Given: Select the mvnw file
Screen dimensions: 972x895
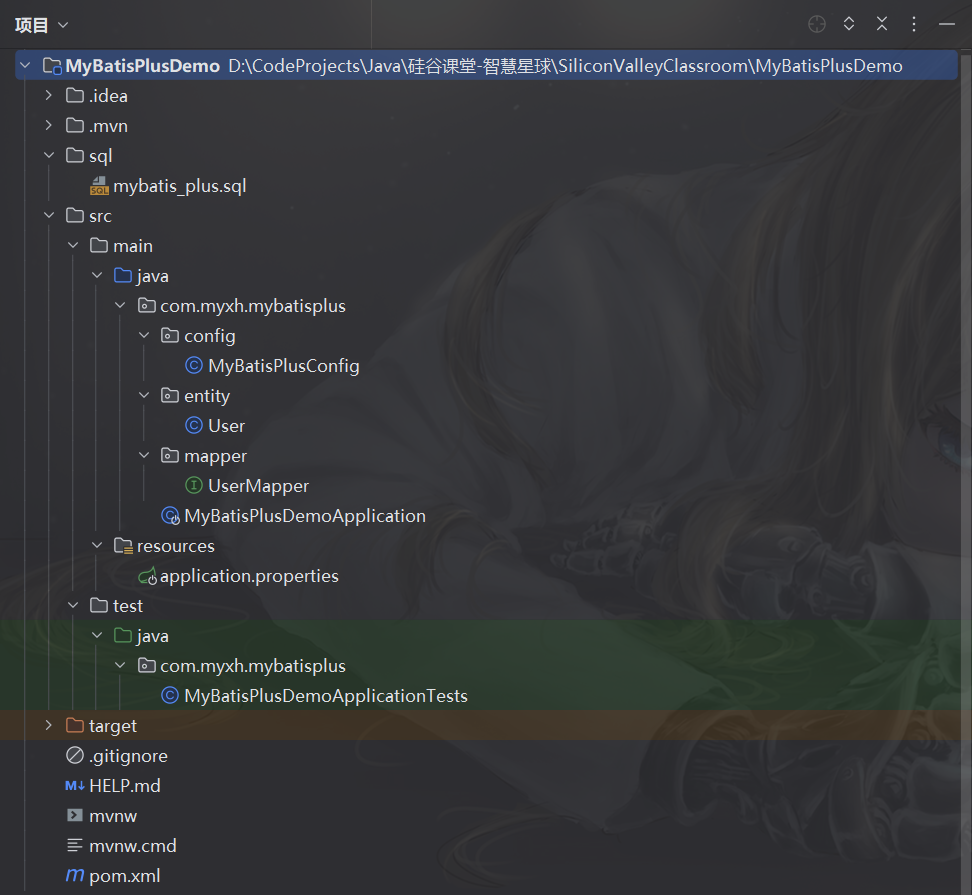Looking at the screenshot, I should coord(113,816).
